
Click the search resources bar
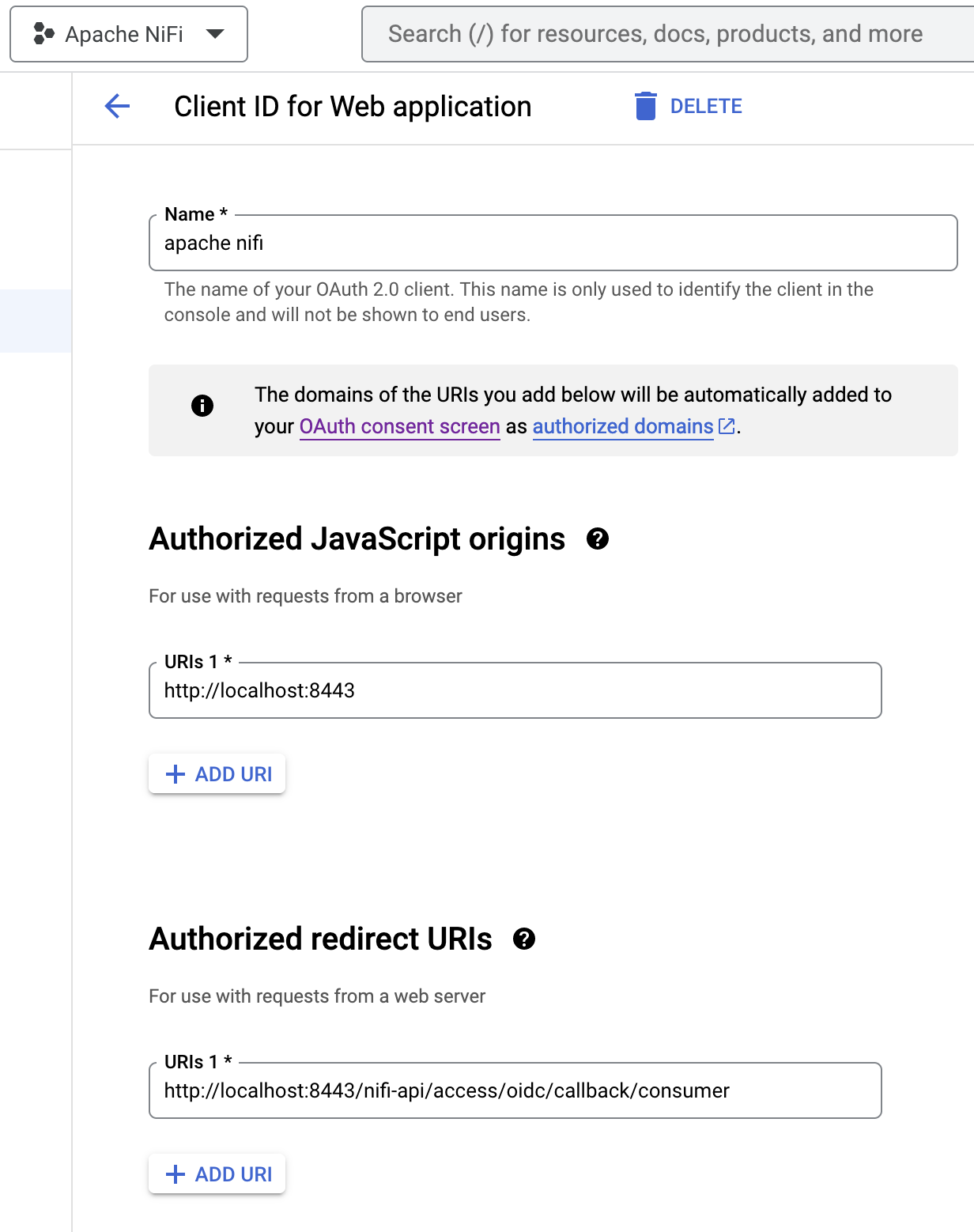click(x=655, y=33)
